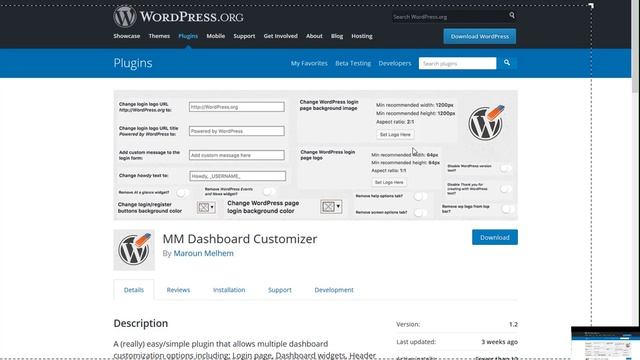
Task: Go to the About page
Action: point(314,36)
